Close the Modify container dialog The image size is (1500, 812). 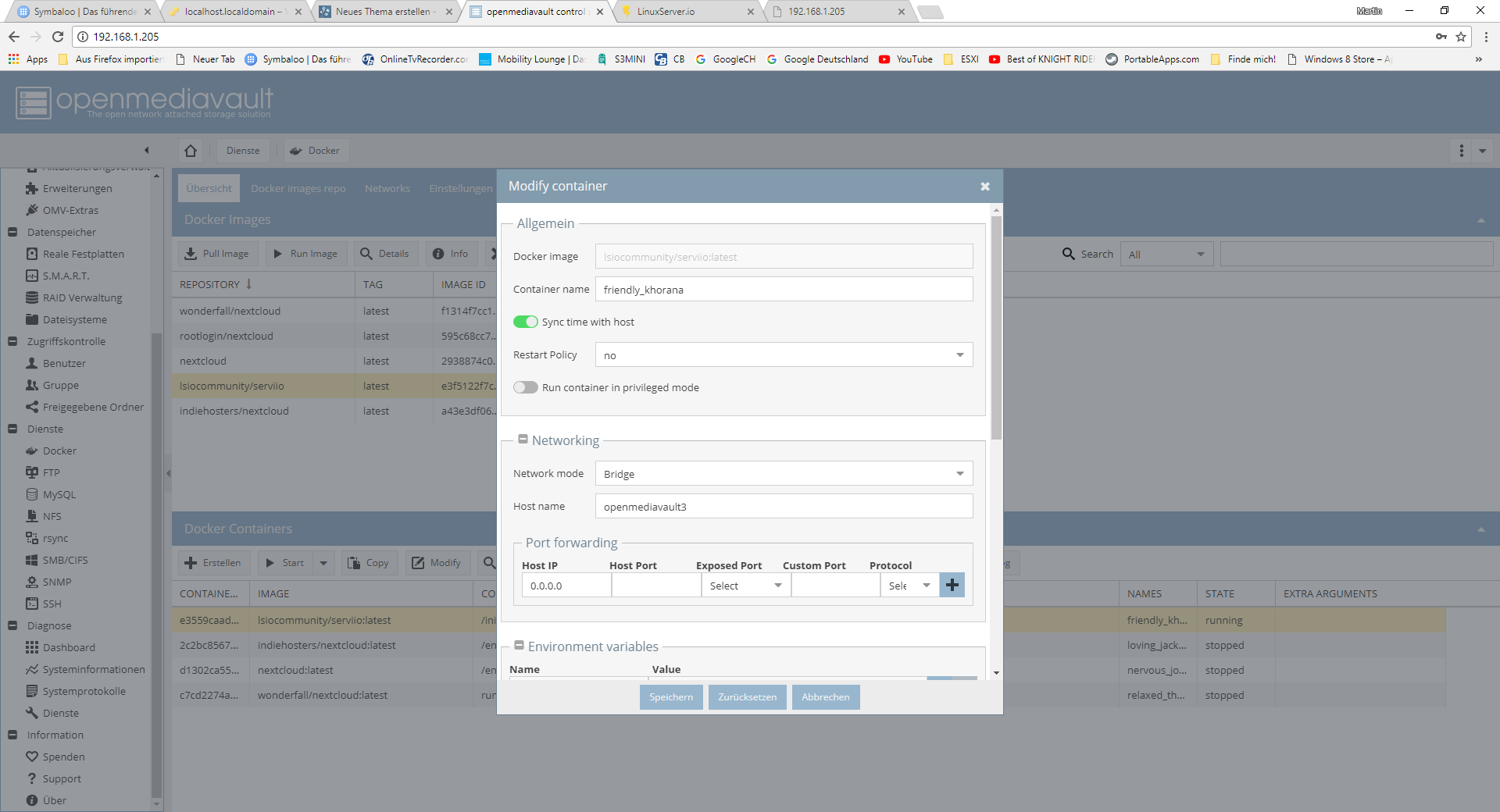[984, 187]
